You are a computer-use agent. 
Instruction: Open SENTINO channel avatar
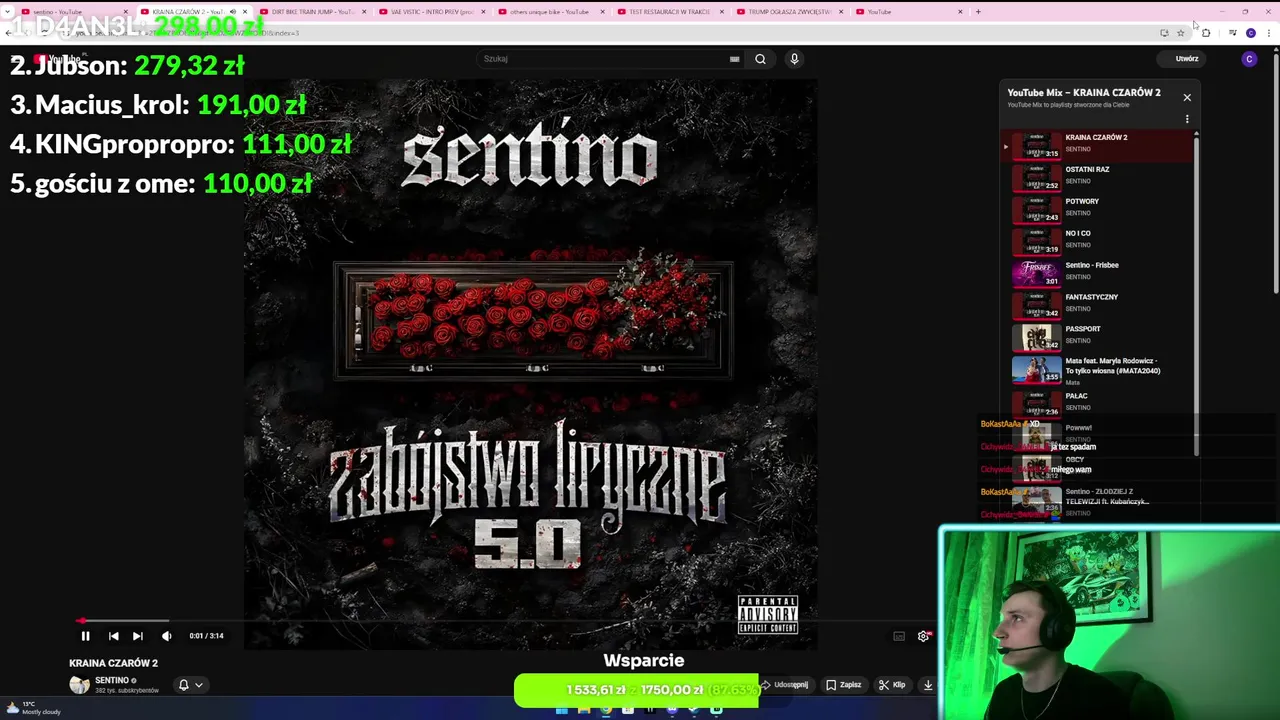(x=79, y=685)
